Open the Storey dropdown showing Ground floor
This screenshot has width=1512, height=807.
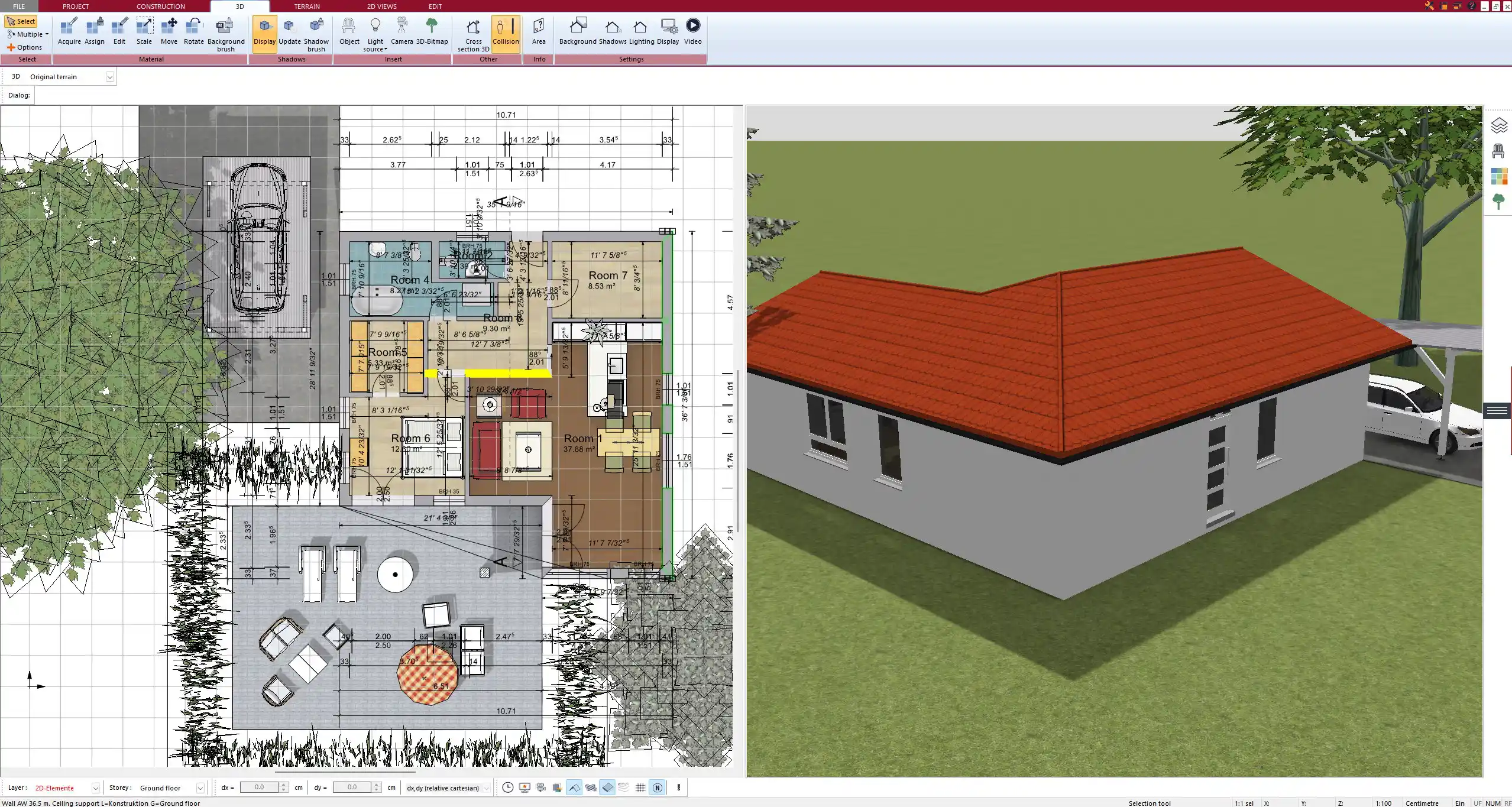(200, 787)
